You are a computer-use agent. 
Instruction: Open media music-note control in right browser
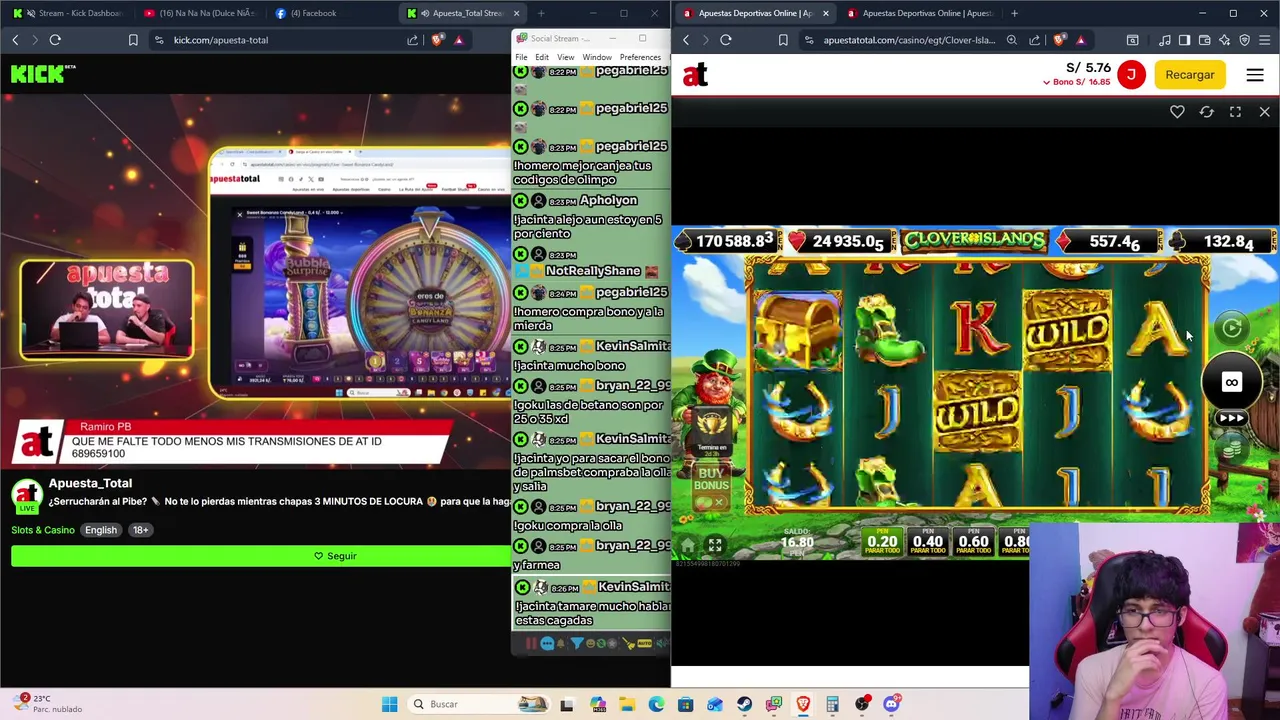click(1165, 40)
